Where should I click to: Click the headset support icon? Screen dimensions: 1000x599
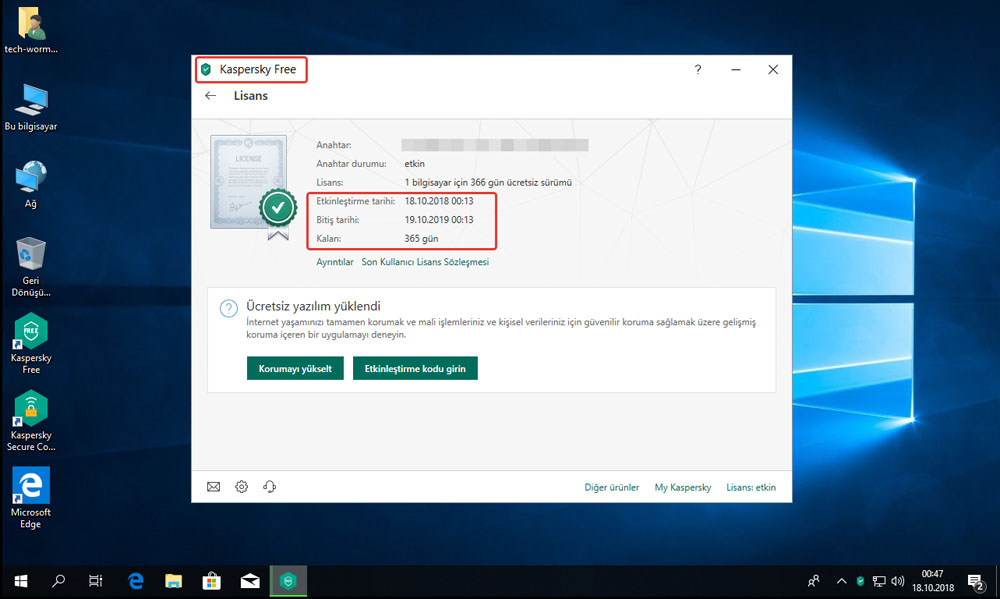(x=269, y=487)
